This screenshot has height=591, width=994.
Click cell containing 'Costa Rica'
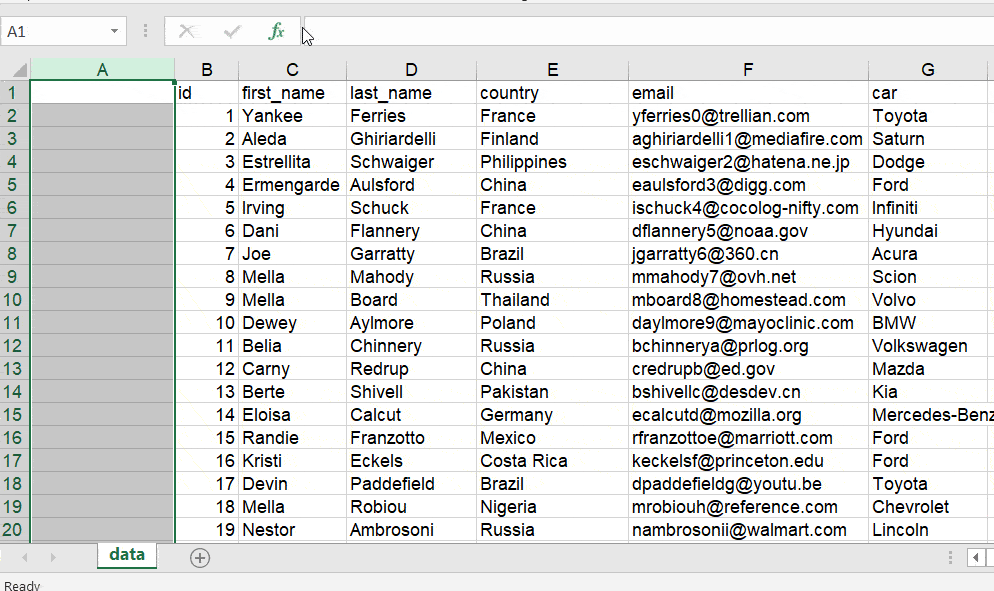coord(553,460)
